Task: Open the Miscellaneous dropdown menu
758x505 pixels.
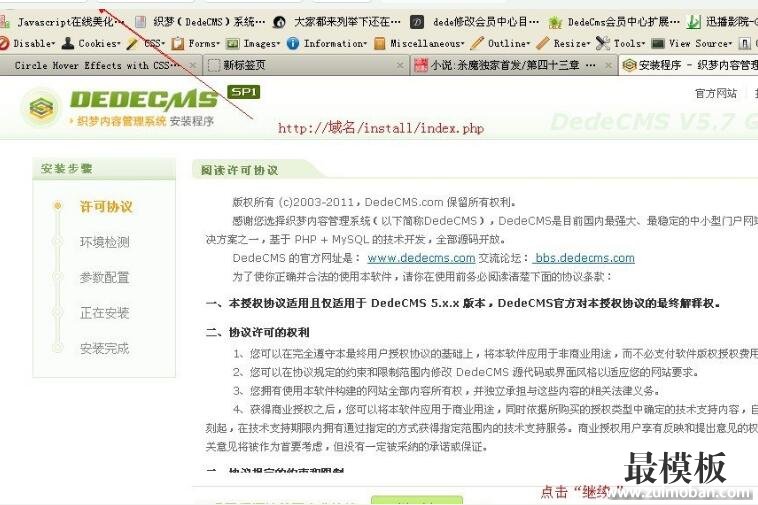Action: coord(427,43)
